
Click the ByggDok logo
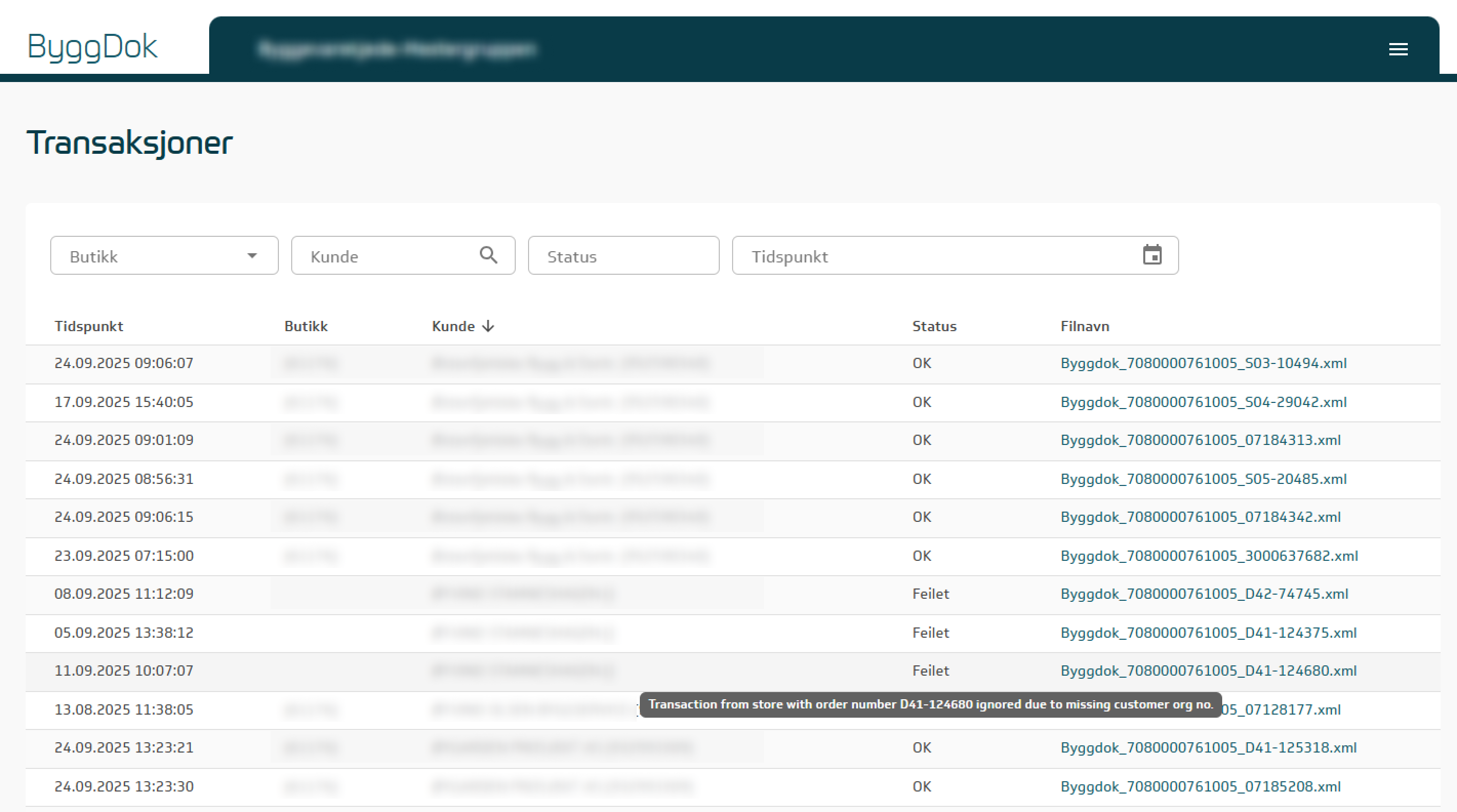(x=92, y=46)
